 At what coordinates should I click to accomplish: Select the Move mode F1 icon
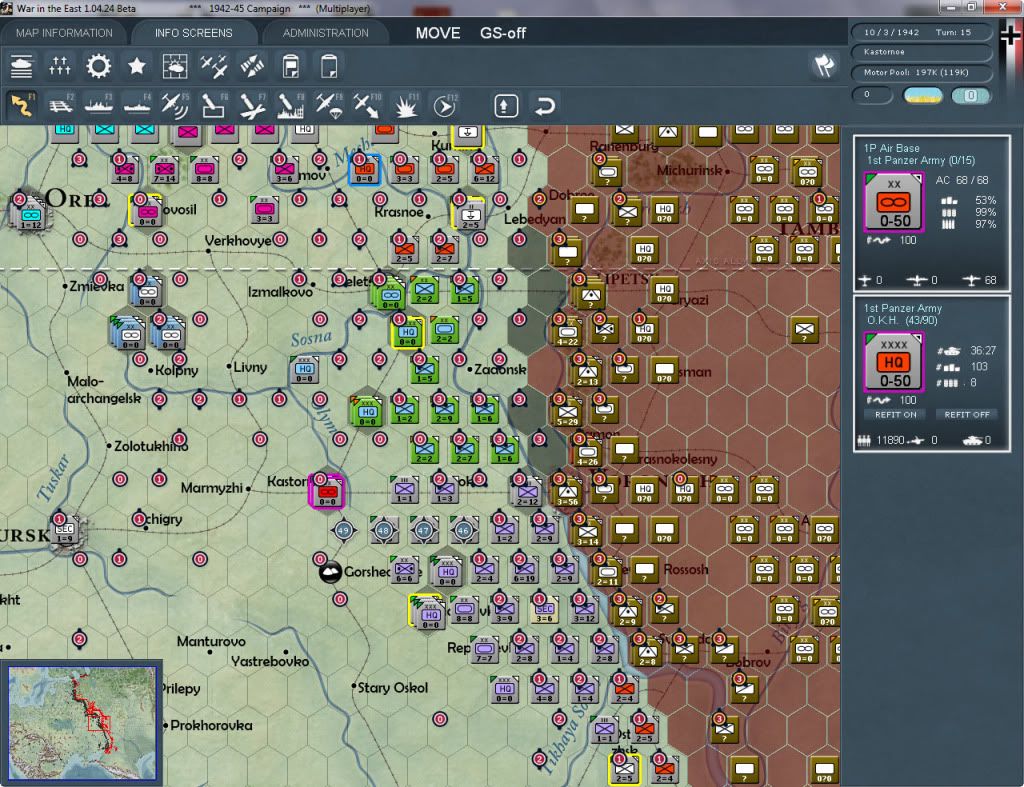(x=22, y=105)
